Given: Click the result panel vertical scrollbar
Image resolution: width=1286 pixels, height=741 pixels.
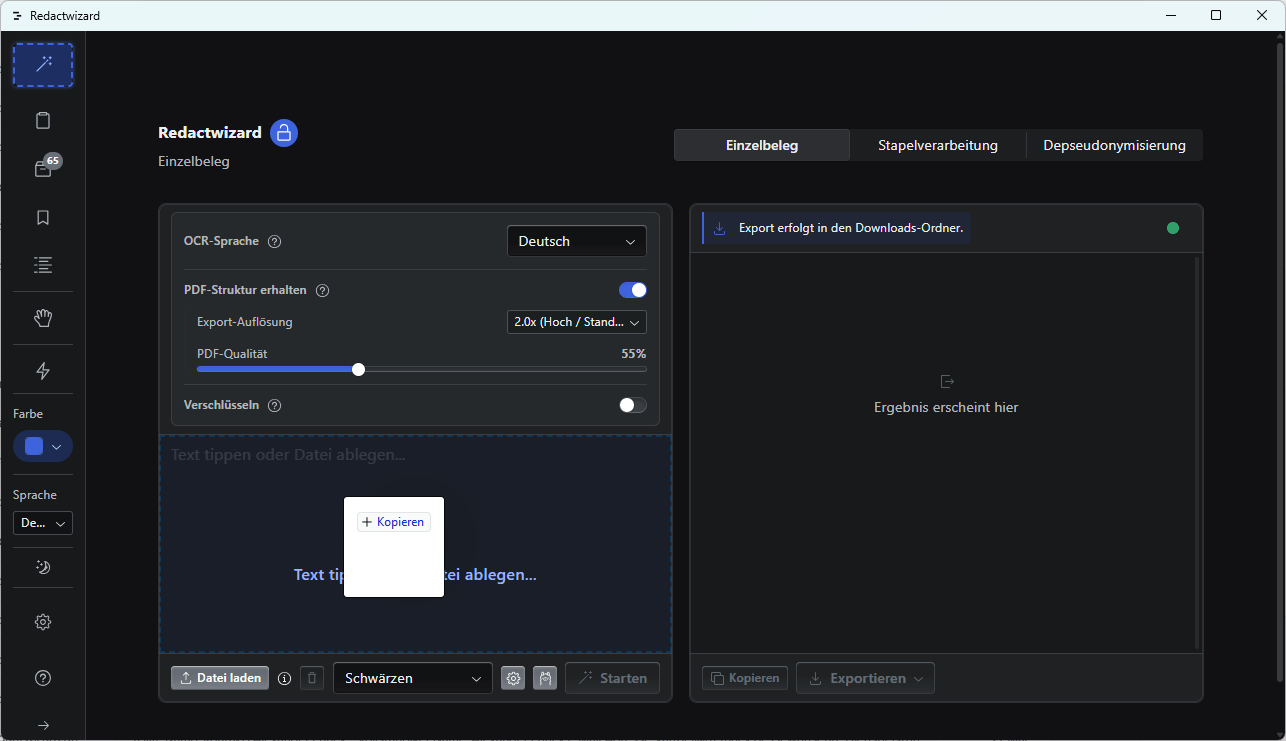Looking at the screenshot, I should tap(1196, 452).
